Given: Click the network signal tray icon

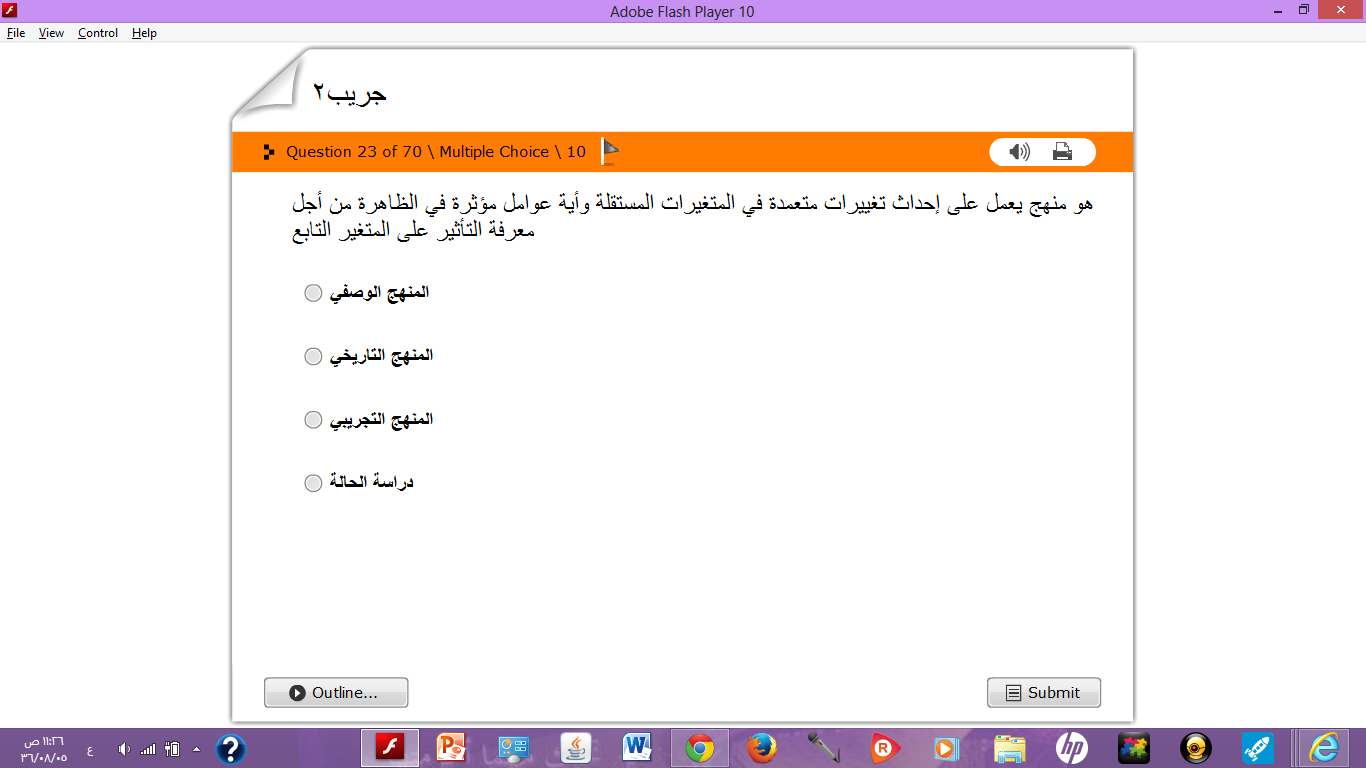Looking at the screenshot, I should pos(148,749).
